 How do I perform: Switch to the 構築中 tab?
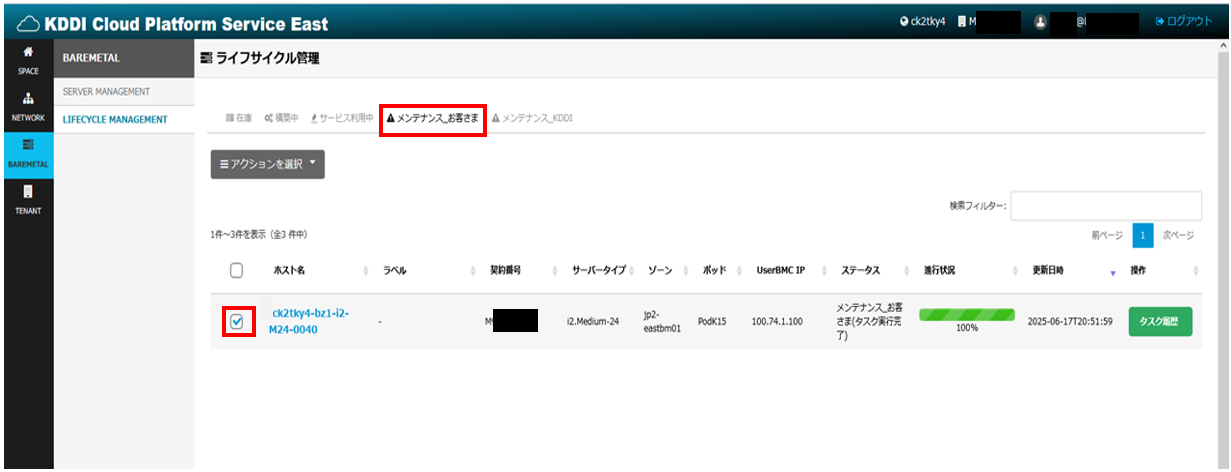click(x=281, y=118)
